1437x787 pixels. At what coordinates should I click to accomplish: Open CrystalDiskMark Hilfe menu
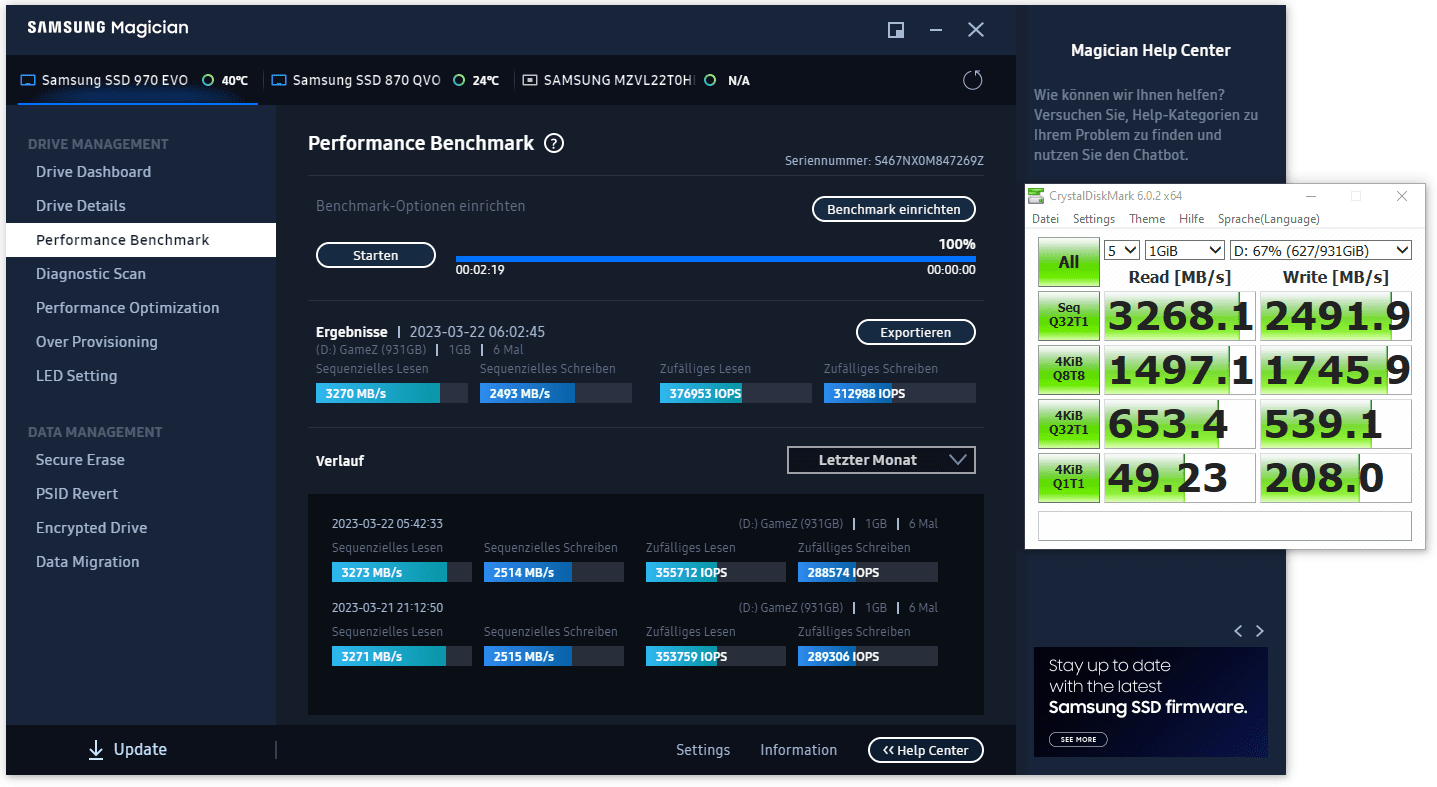[x=1191, y=219]
